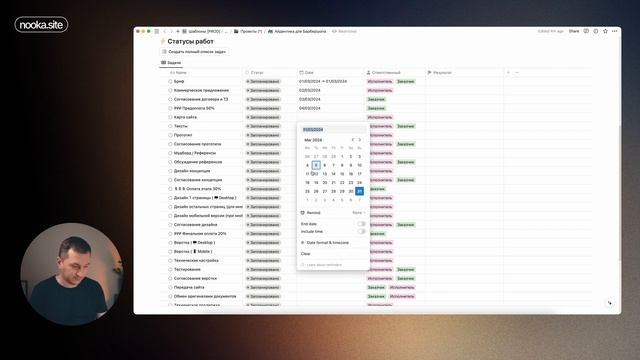640x360 pixels.
Task: Open the comments icon in top bar
Action: [x=586, y=31]
